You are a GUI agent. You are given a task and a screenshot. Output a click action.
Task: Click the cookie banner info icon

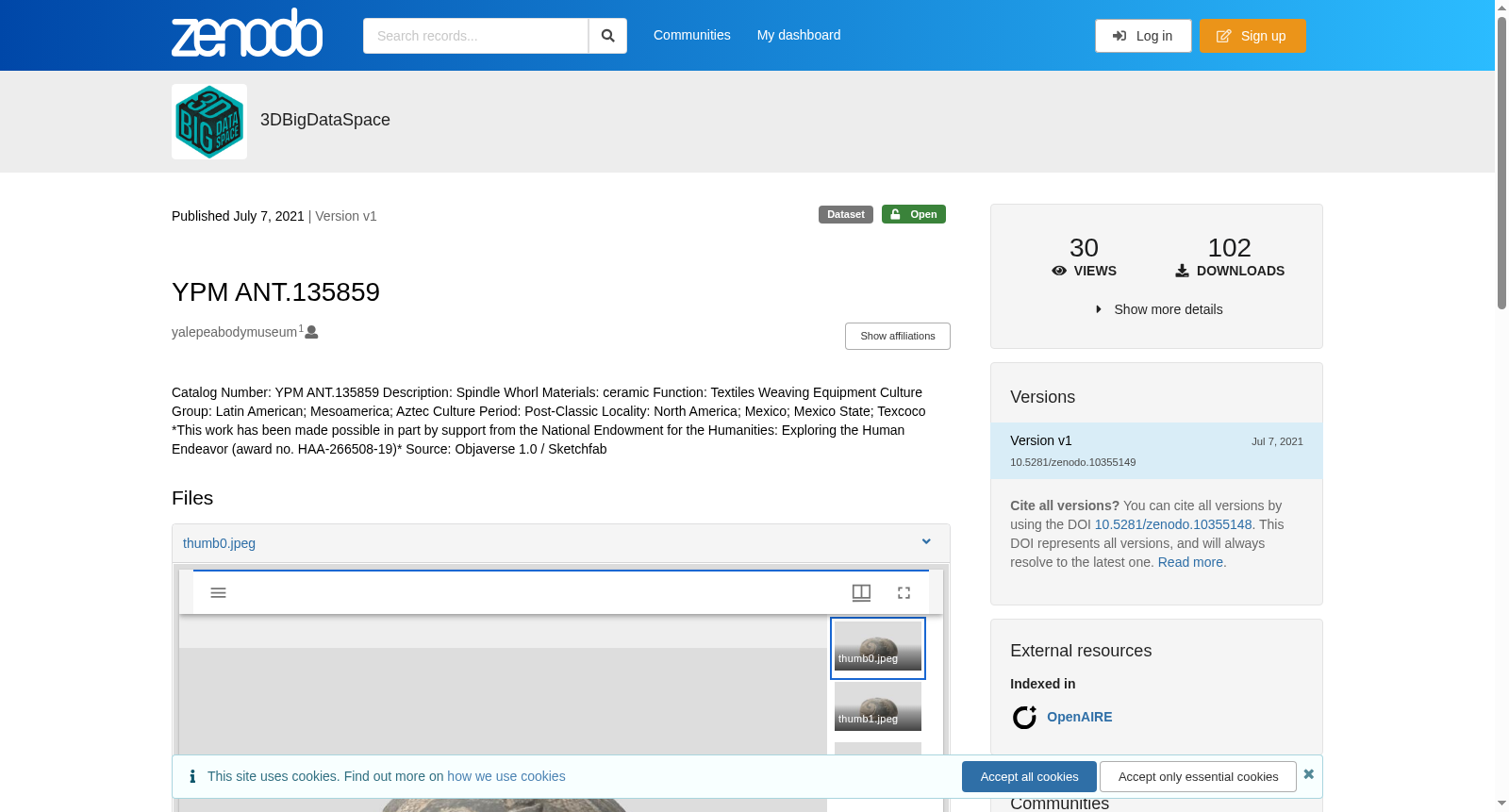pos(192,776)
